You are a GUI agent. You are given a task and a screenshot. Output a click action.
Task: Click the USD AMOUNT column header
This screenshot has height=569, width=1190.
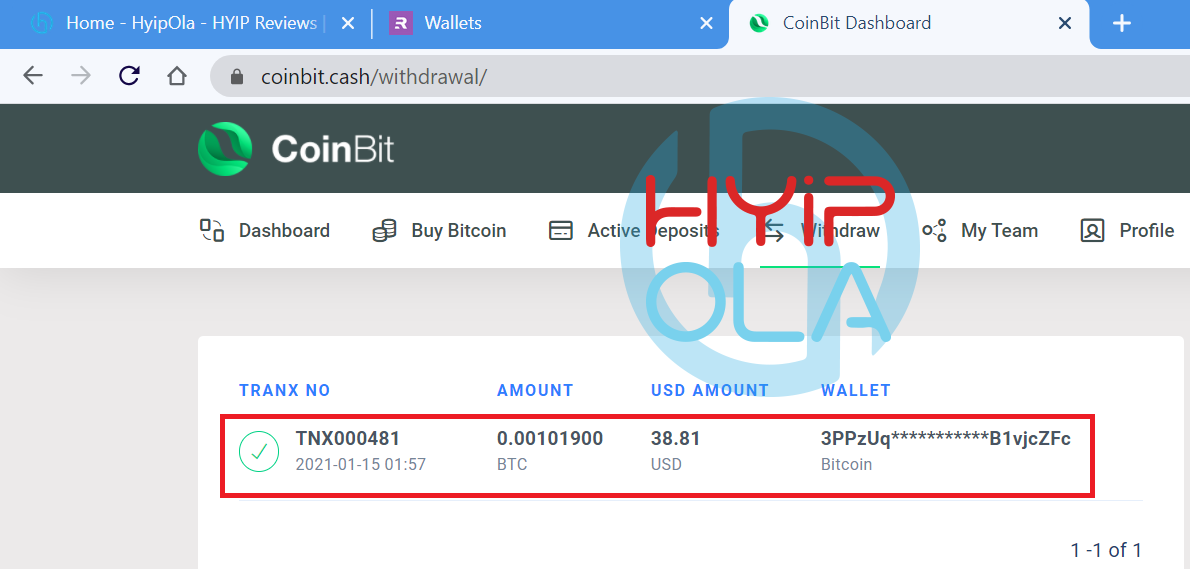click(710, 391)
